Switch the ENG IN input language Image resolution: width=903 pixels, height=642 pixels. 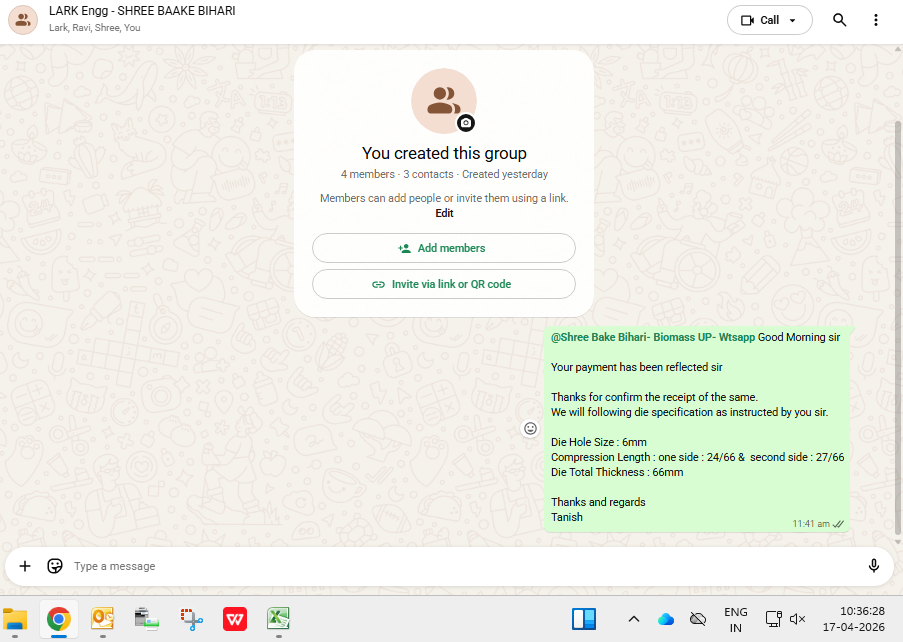click(x=735, y=619)
